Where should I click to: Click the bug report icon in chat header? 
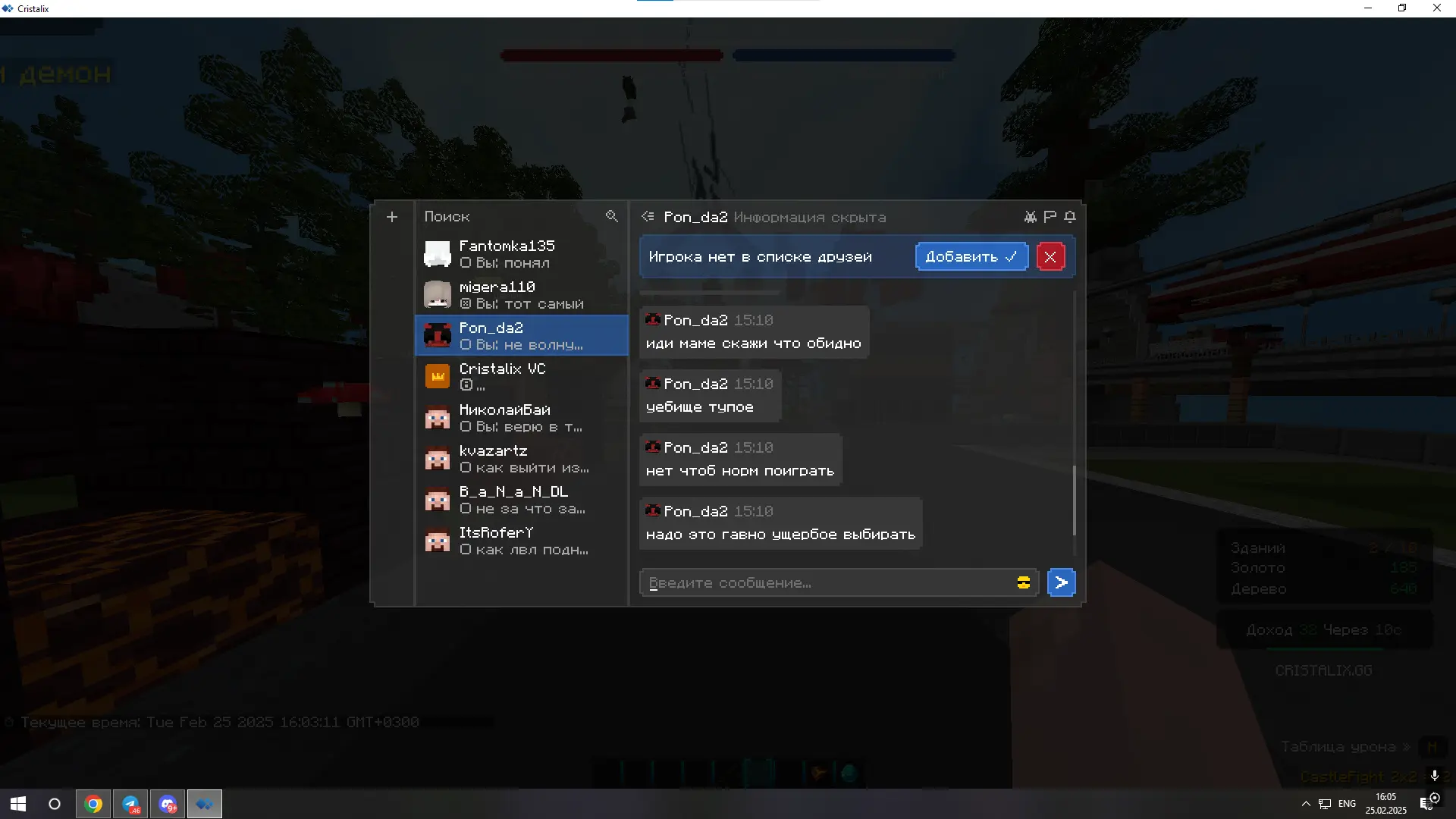[1030, 217]
